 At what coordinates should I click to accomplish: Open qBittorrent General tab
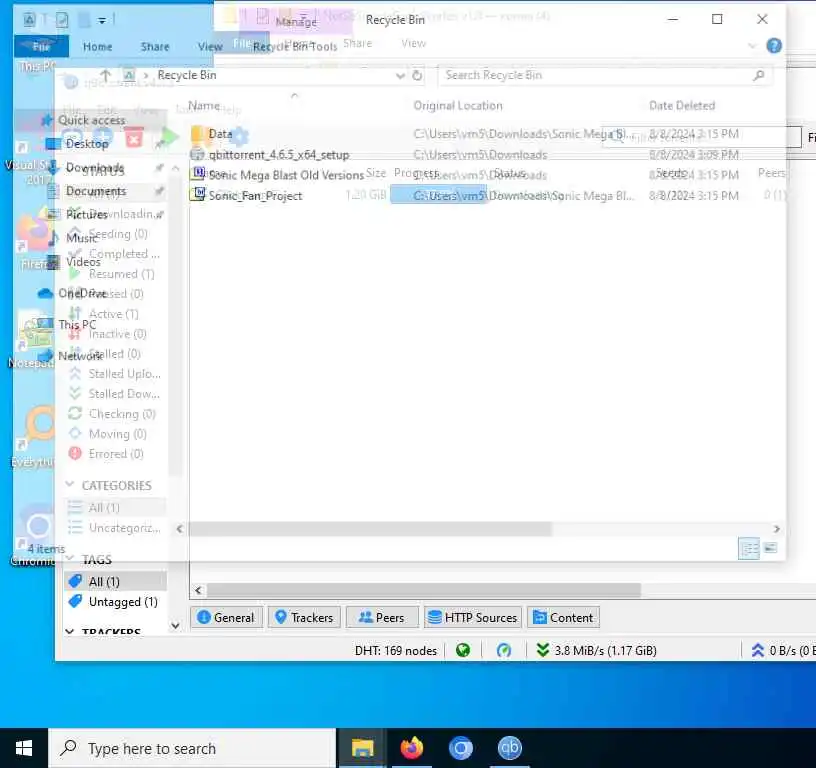click(x=226, y=618)
